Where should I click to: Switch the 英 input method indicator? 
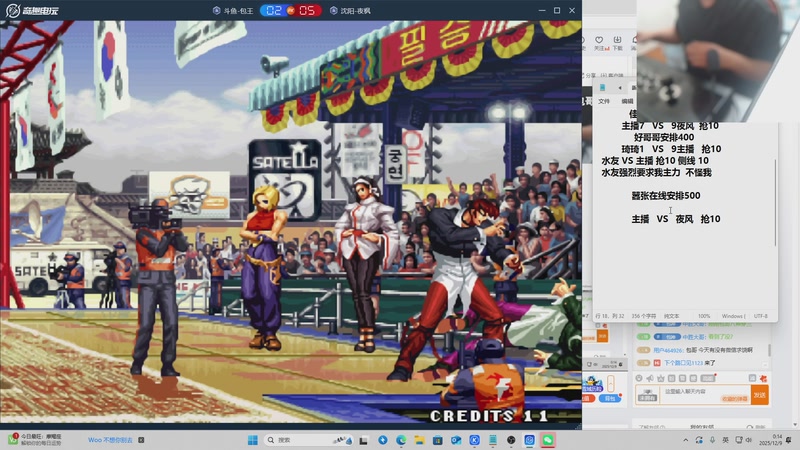click(725, 440)
